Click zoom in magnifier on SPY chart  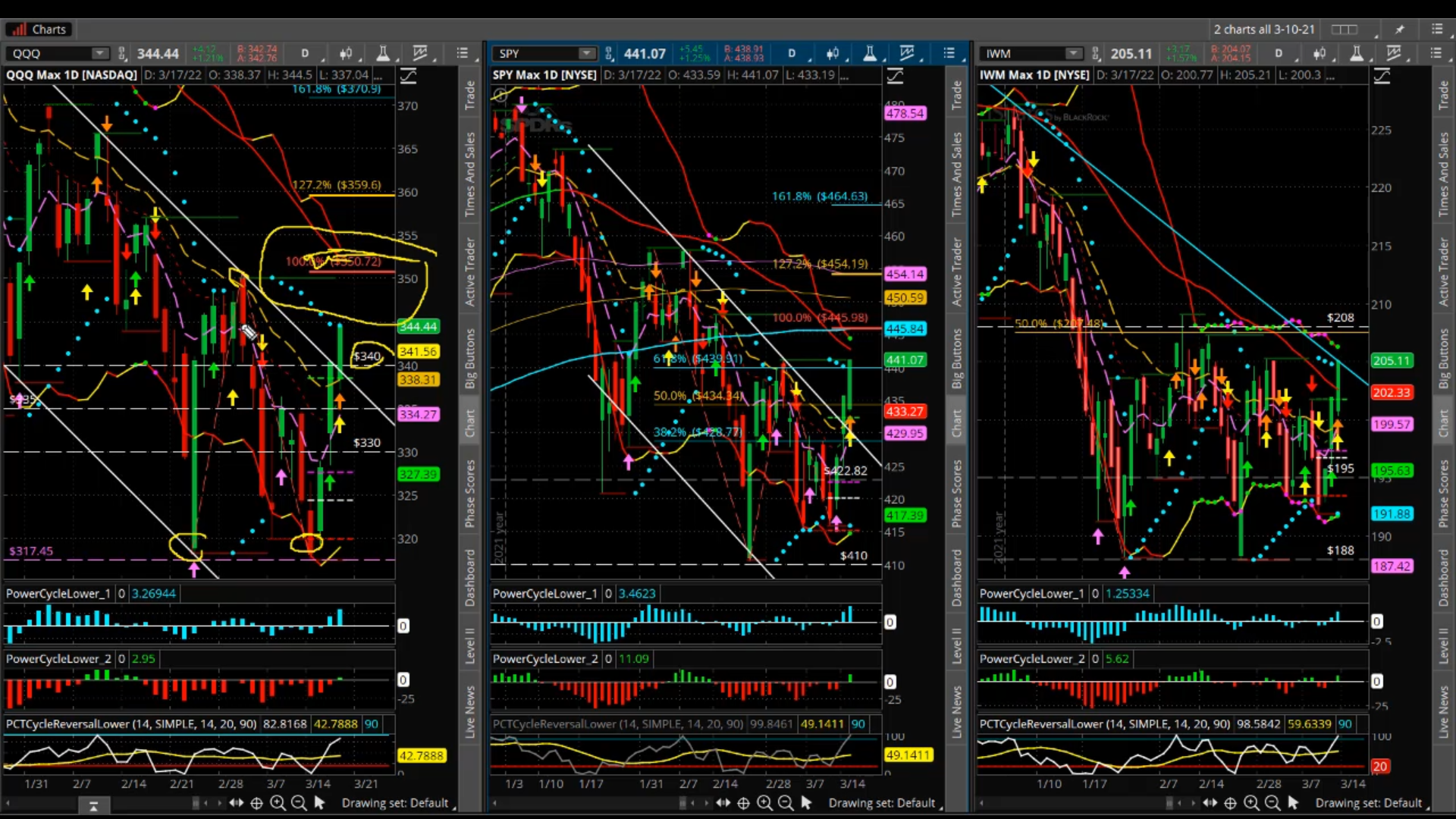click(x=764, y=803)
